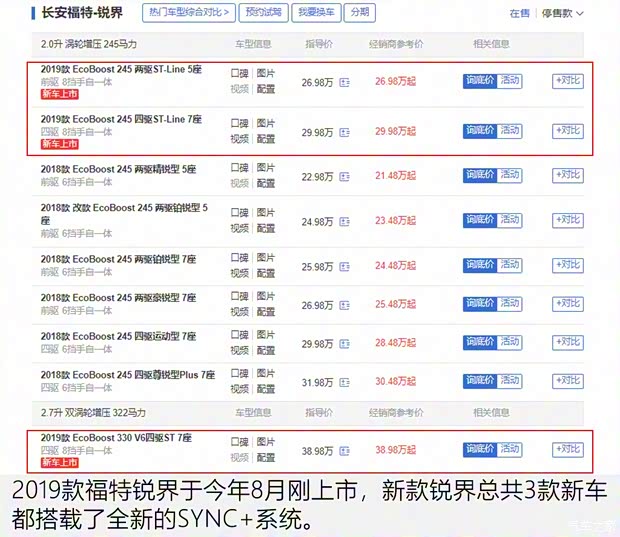Add 两驱豪锐型 7座 to +对比

click(568, 304)
